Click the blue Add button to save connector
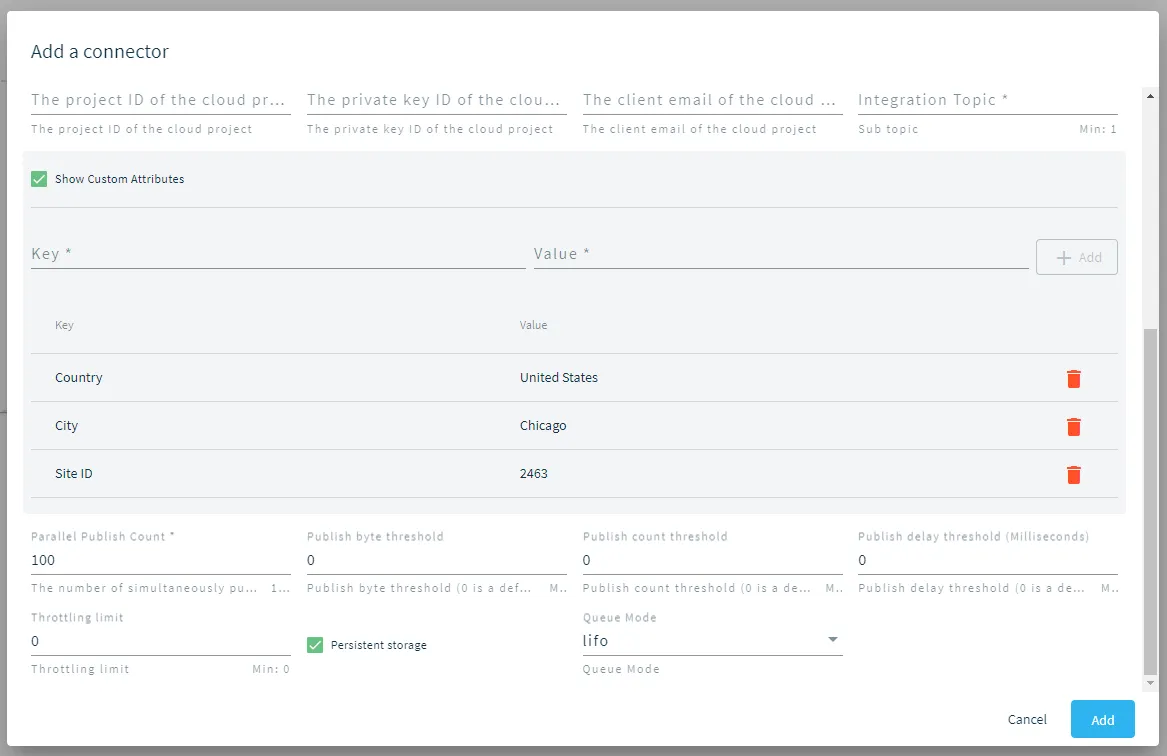This screenshot has height=756, width=1167. pyautogui.click(x=1102, y=720)
